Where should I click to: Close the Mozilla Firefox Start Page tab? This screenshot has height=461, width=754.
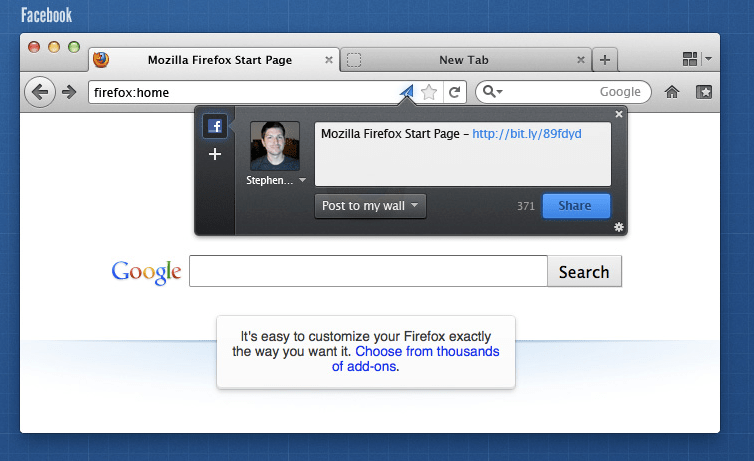click(329, 60)
